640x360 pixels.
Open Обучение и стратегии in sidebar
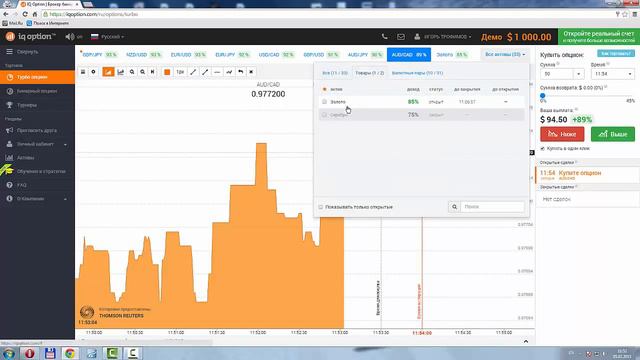point(37,171)
